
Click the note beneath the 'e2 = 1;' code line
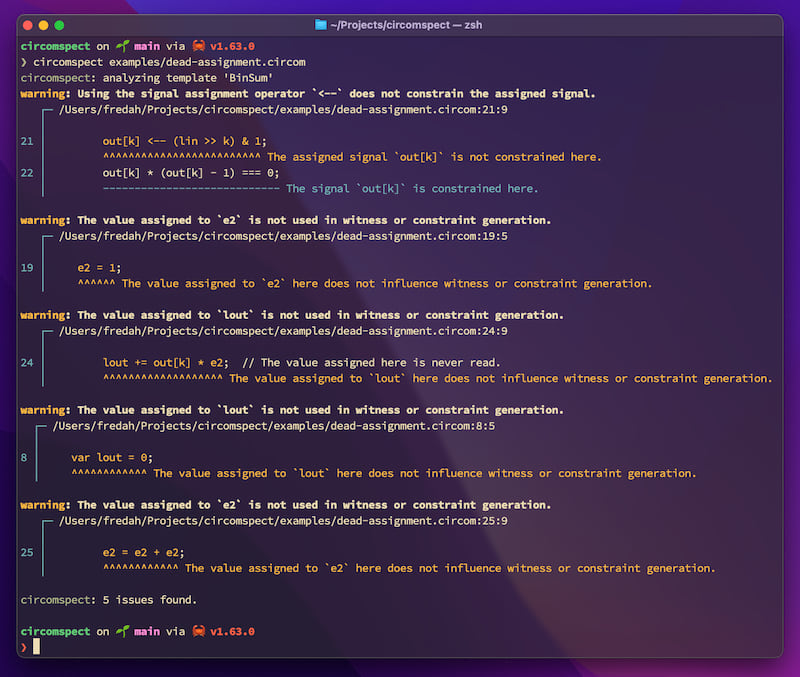coord(387,284)
